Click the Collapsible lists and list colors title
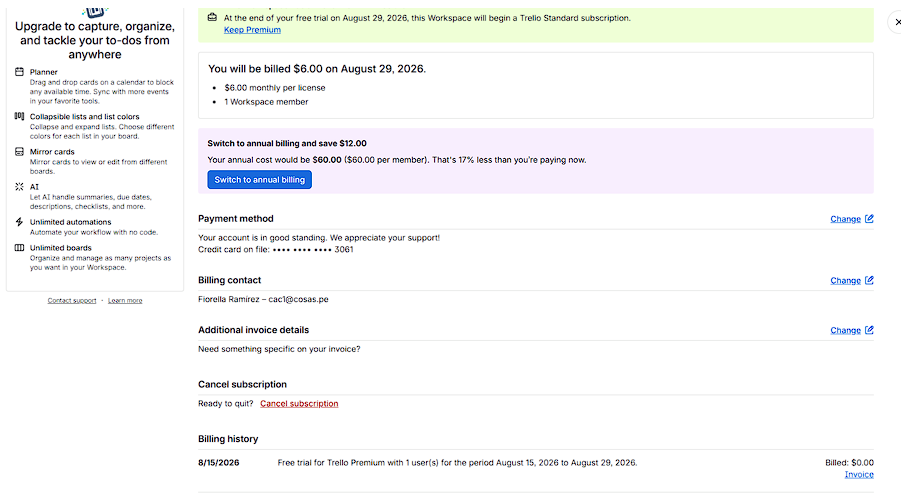This screenshot has width=901, height=501. [x=84, y=116]
